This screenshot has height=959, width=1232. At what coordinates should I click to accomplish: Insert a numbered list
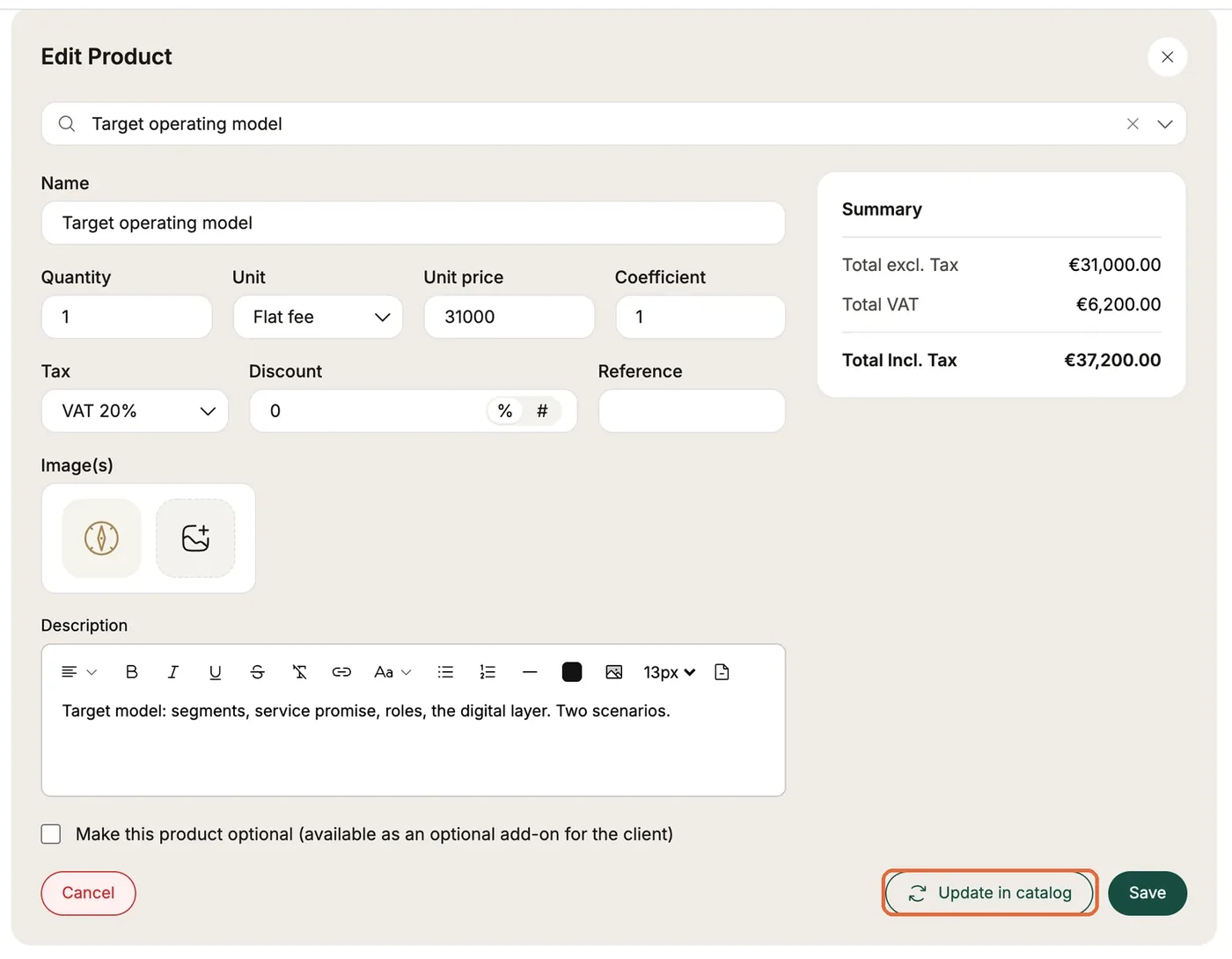pyautogui.click(x=488, y=672)
